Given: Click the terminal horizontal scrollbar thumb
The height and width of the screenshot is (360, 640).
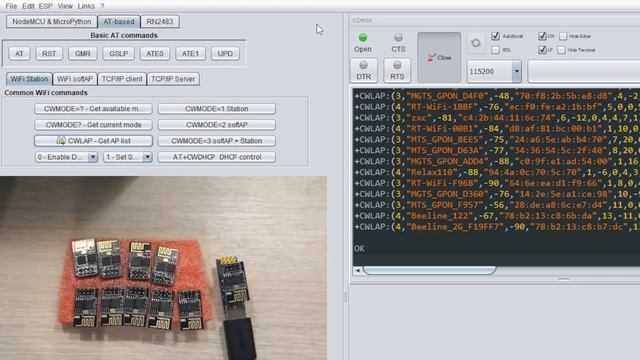Looking at the screenshot, I should [x=429, y=270].
